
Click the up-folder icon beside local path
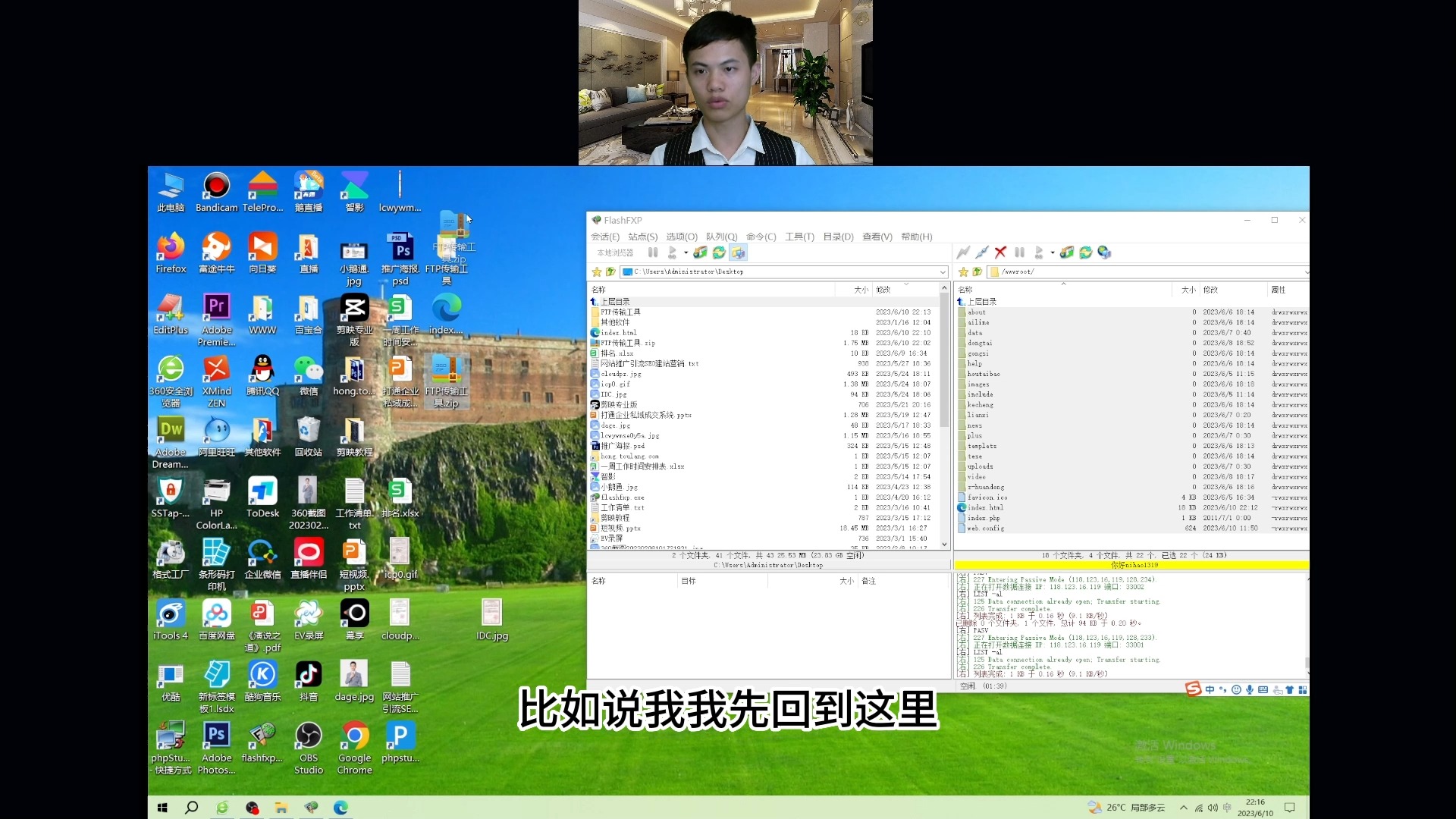[x=610, y=271]
